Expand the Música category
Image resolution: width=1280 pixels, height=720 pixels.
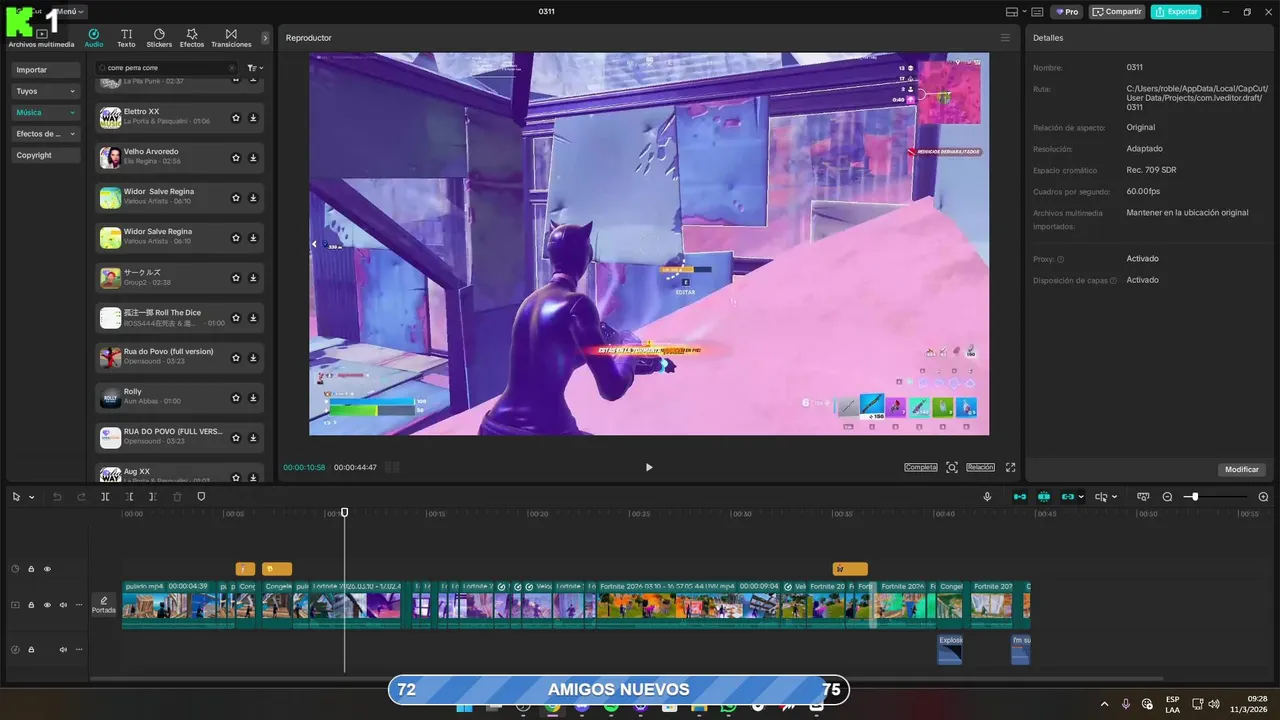pyautogui.click(x=46, y=113)
